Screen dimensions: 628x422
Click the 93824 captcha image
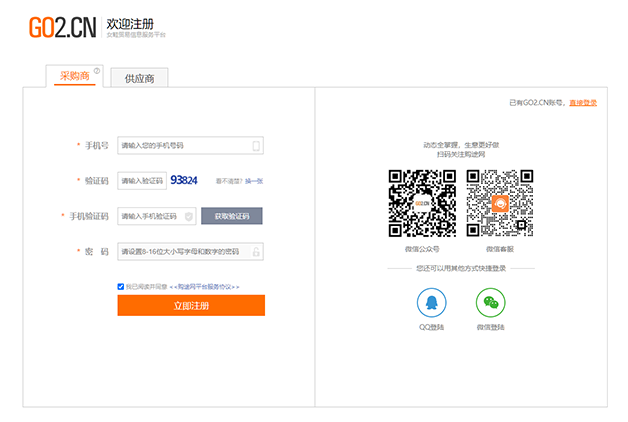click(x=184, y=180)
